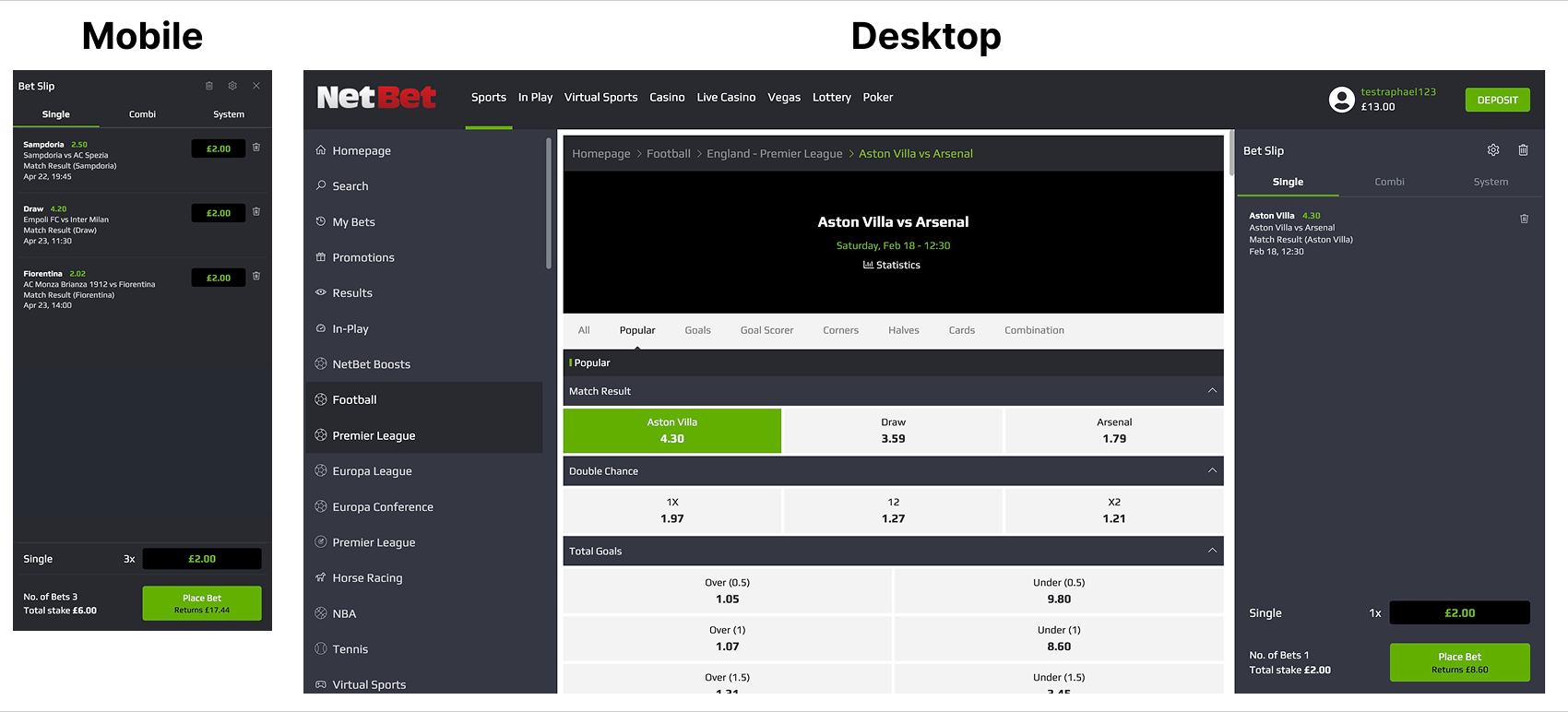The image size is (1568, 712).
Task: Toggle Aston Villa 4.30 odds selection
Action: pyautogui.click(x=671, y=431)
